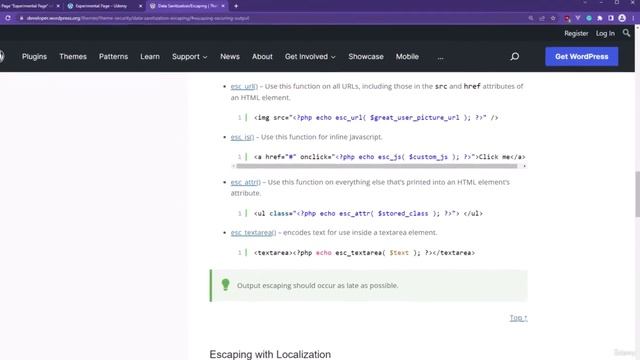The image size is (640, 360).
Task: Click the esc_textarea code line
Action: 364,253
